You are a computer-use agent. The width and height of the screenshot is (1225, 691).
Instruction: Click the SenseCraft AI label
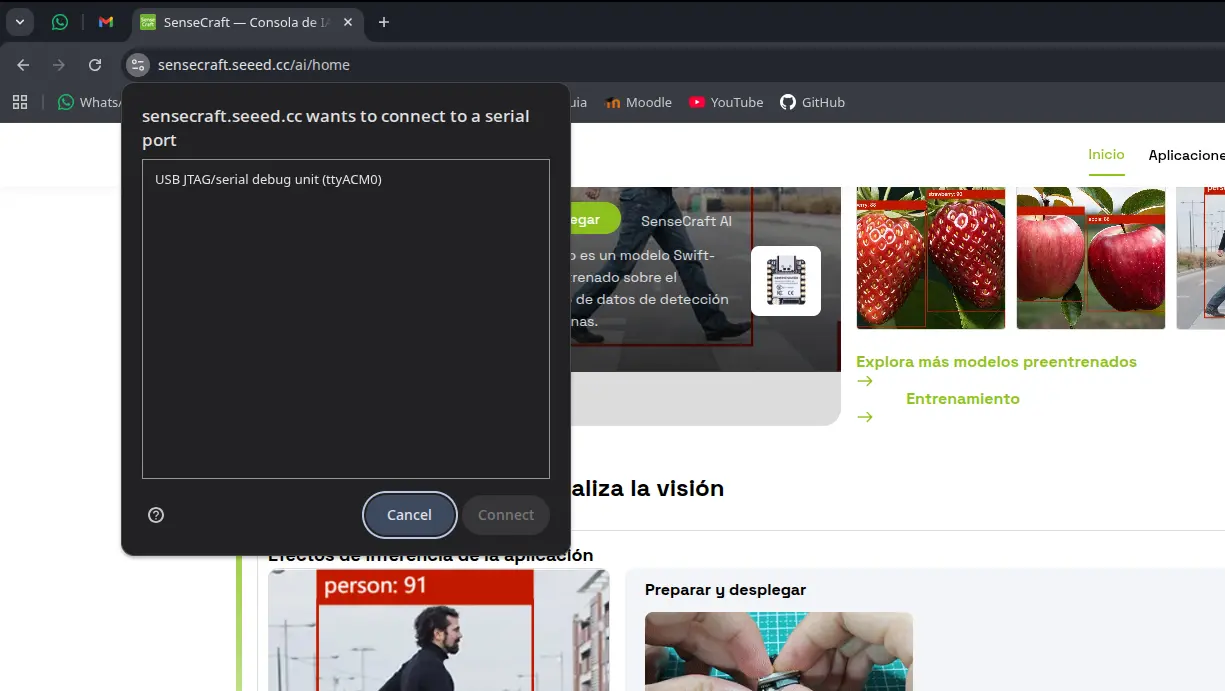click(x=686, y=220)
